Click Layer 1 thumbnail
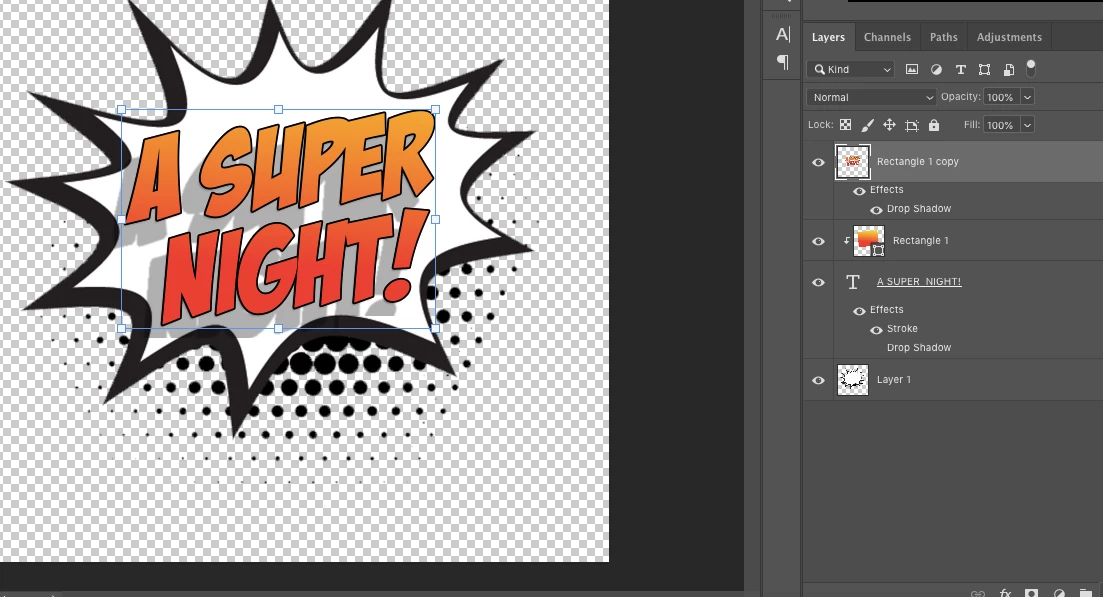The image size is (1103, 597). point(853,380)
